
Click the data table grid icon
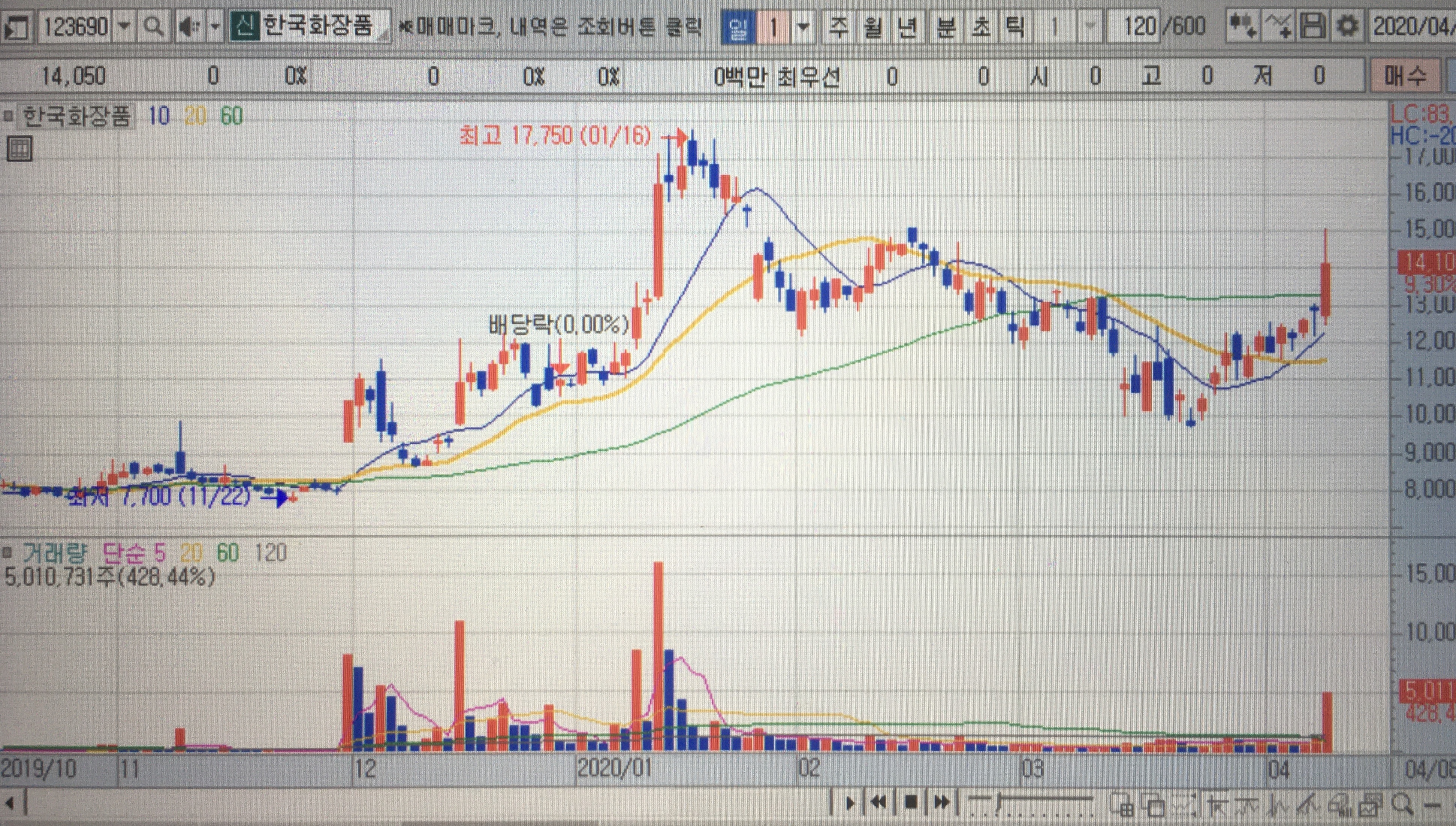[x=19, y=150]
